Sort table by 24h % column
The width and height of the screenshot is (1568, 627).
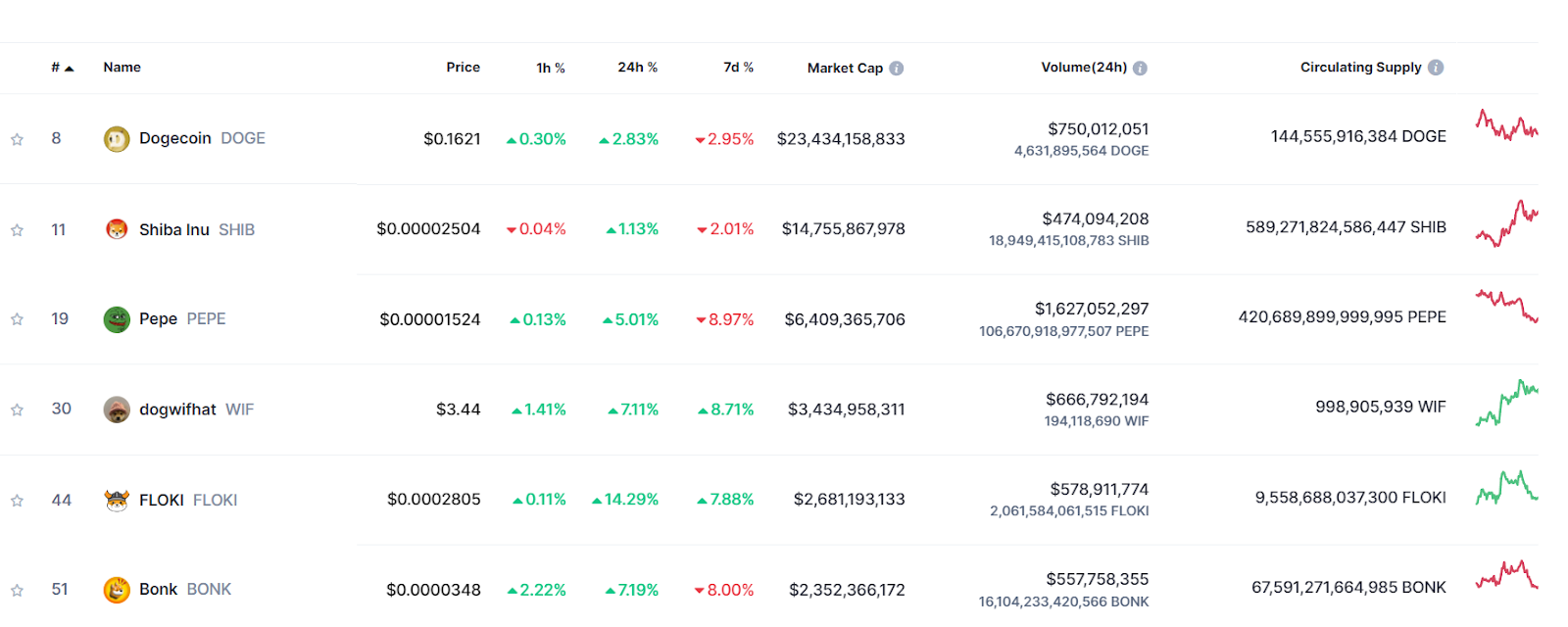[x=637, y=68]
